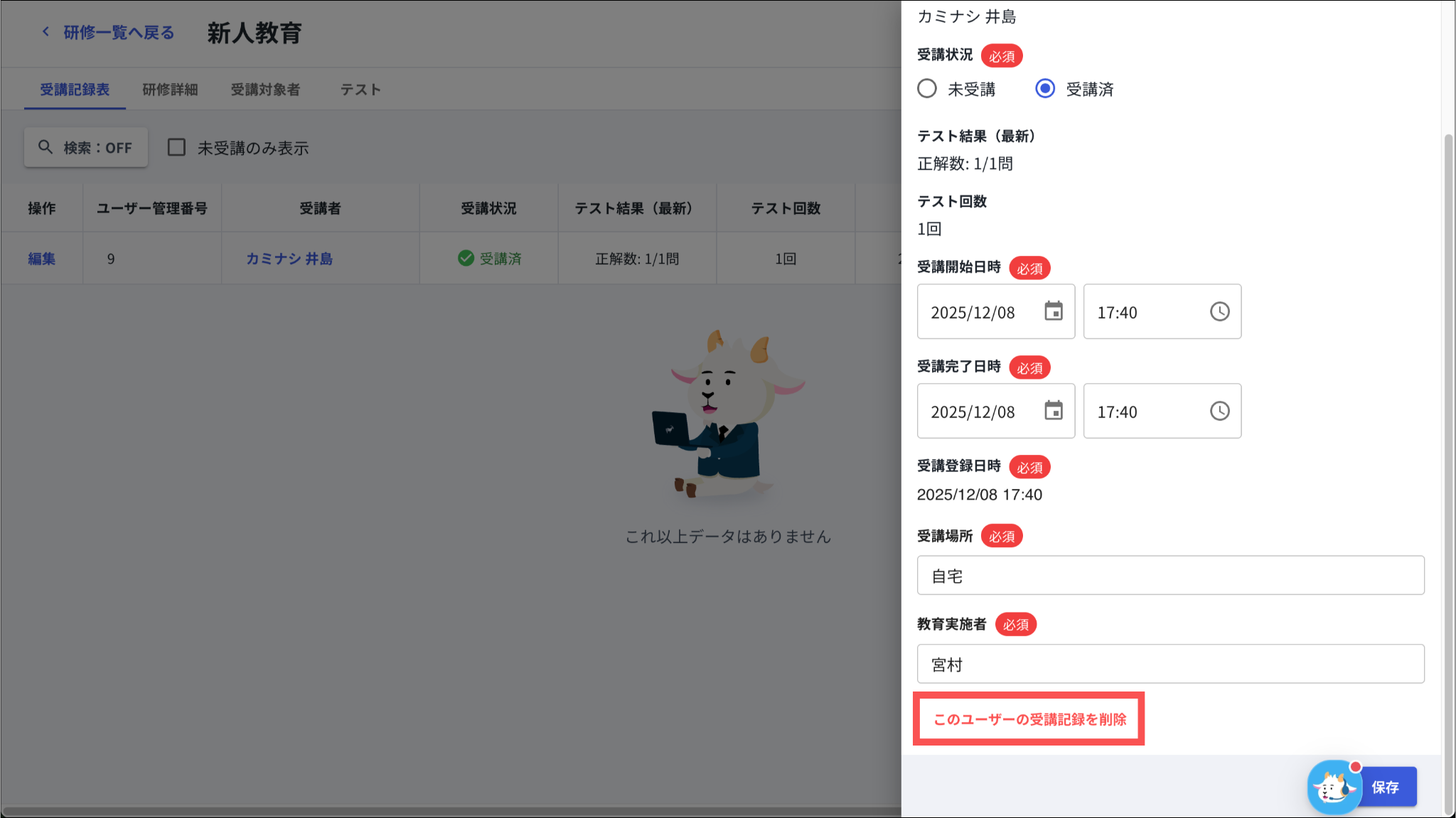The width and height of the screenshot is (1456, 818).
Task: Click the 教育実施者 input field
Action: pos(1170,664)
